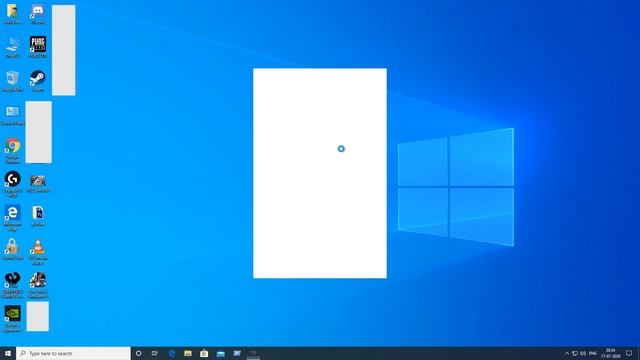Select the NVIDIA GeForce Experience desktop shortcut

12,318
